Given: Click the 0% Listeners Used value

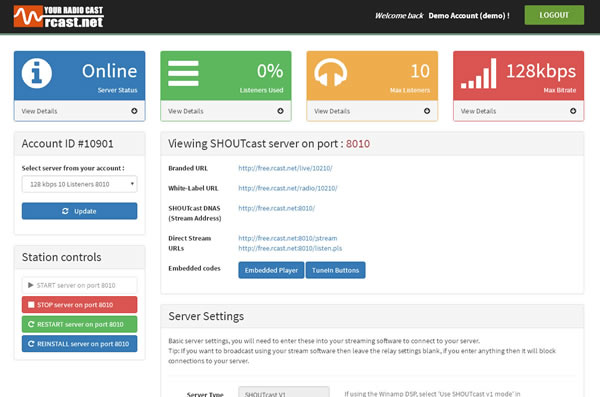Looking at the screenshot, I should [x=270, y=71].
